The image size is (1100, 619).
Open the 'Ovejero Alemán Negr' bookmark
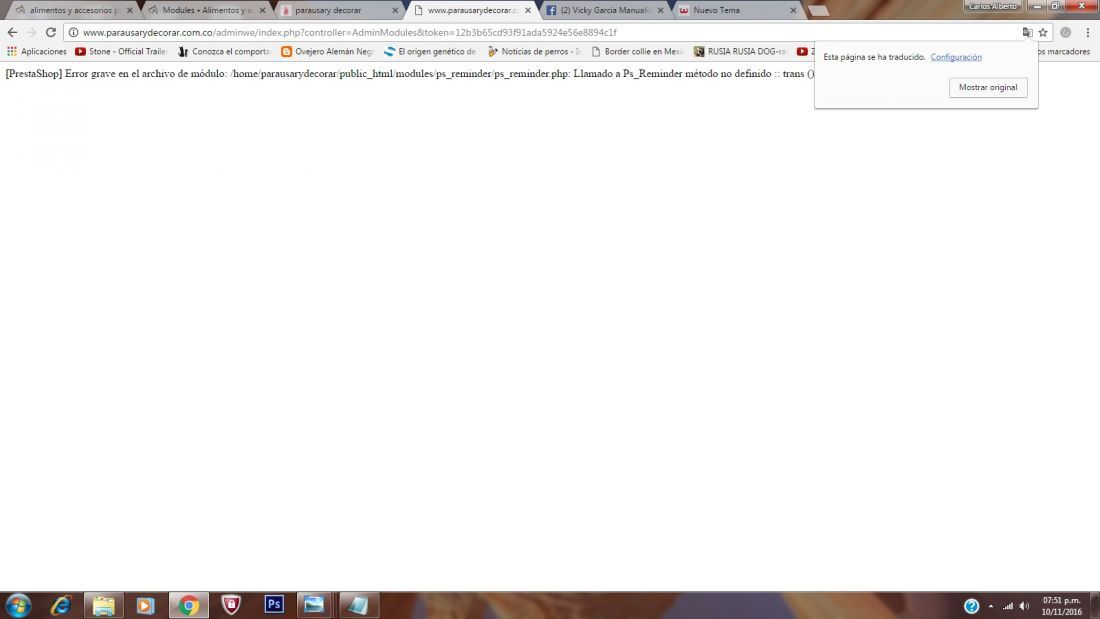click(x=327, y=51)
